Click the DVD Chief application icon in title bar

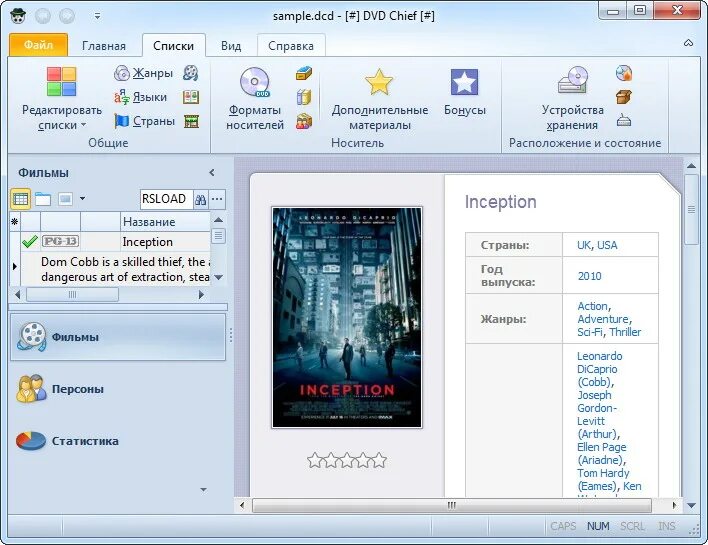pyautogui.click(x=18, y=16)
